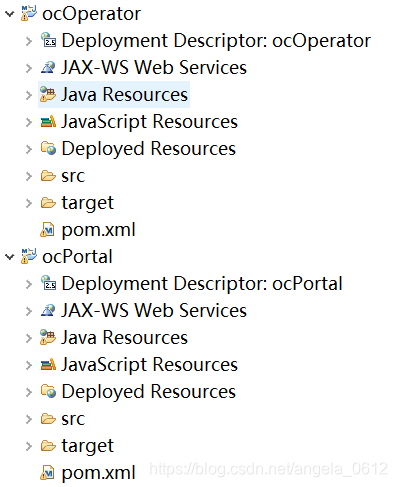Expand Java Resources under ocOperator

29,95
